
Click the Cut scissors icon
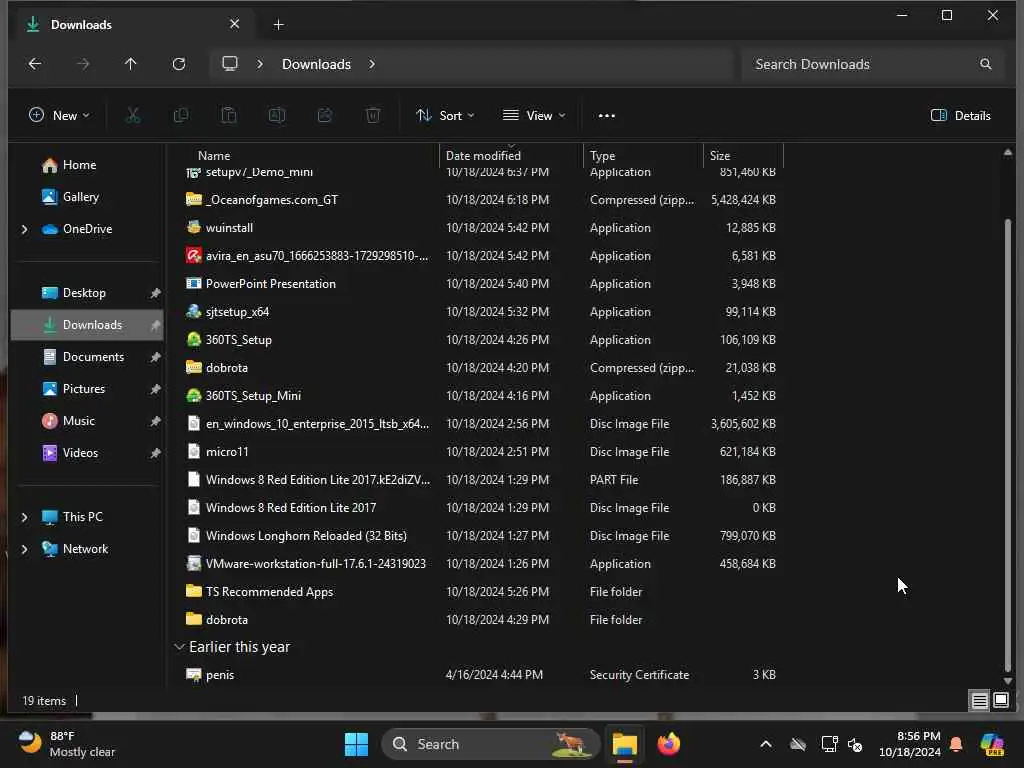point(133,116)
